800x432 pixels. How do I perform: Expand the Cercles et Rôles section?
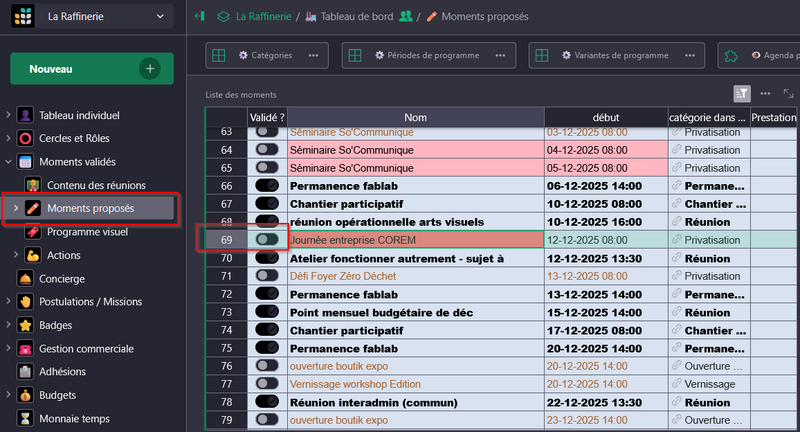point(9,138)
